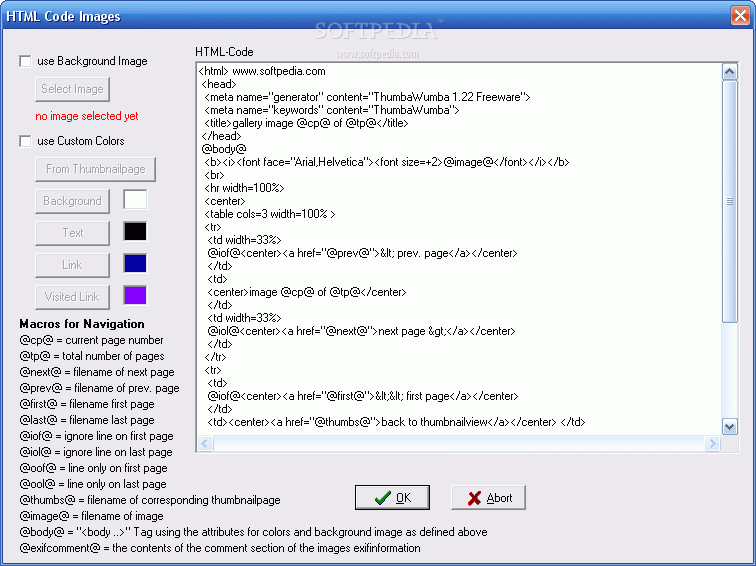This screenshot has width=756, height=566.
Task: Click the '@ool@ = line only on last page' macro
Action: point(93,484)
